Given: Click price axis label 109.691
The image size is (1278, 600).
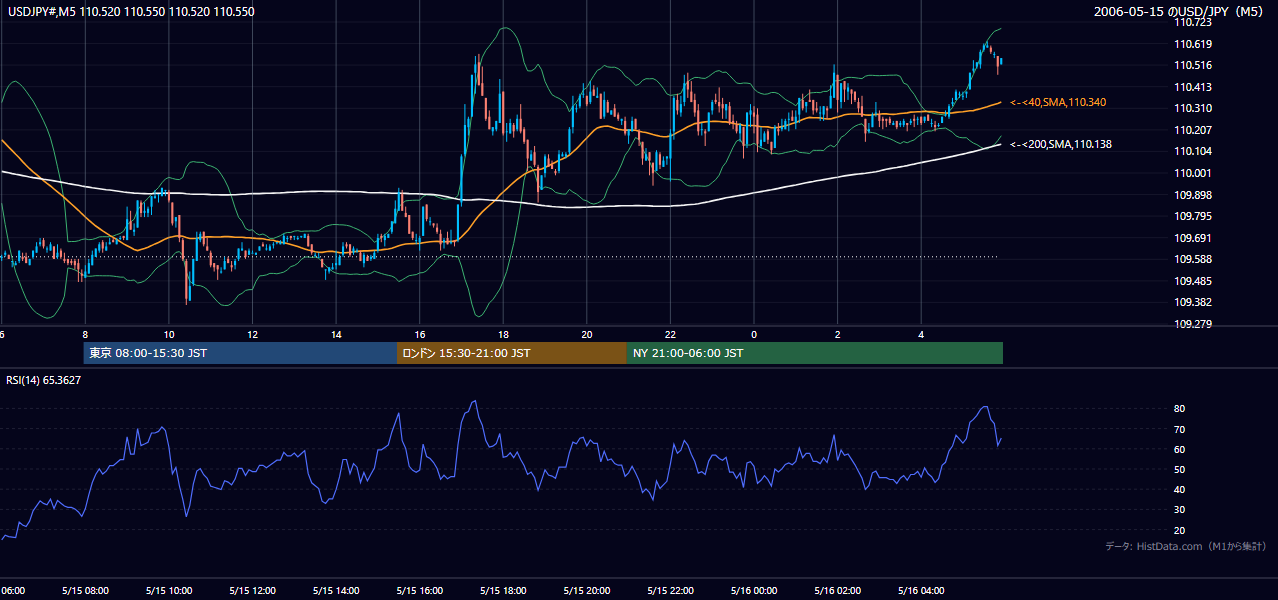Looking at the screenshot, I should (1193, 238).
